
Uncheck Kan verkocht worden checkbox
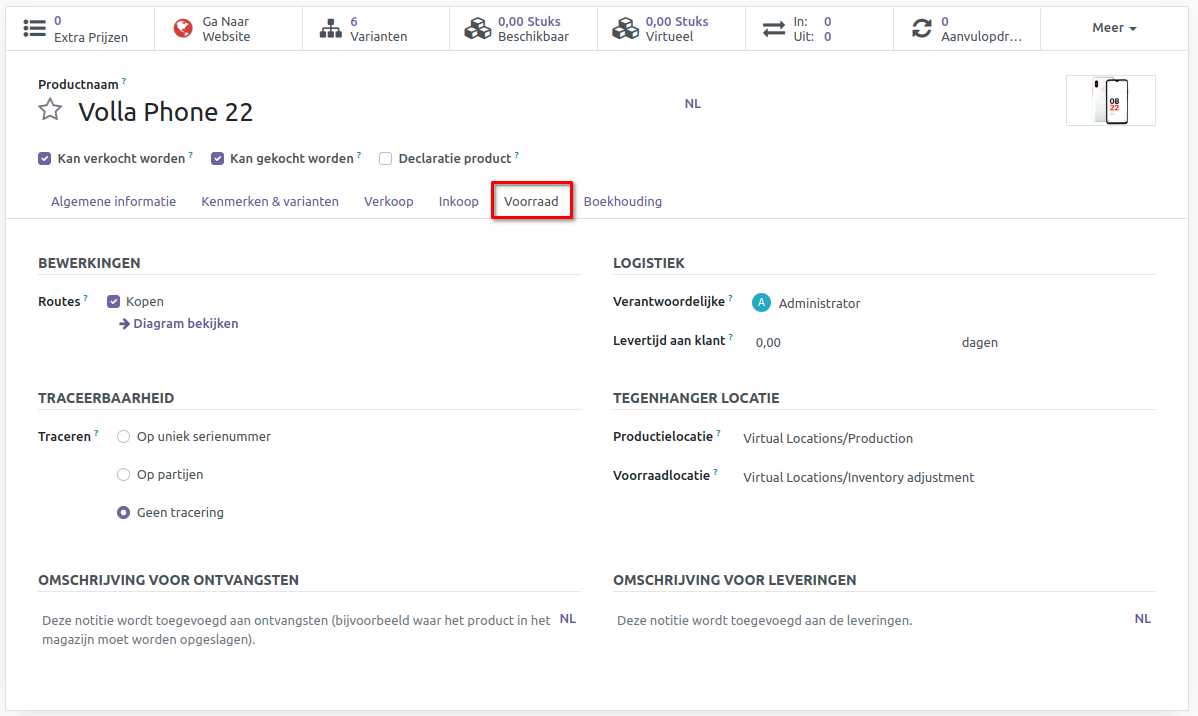[x=45, y=158]
